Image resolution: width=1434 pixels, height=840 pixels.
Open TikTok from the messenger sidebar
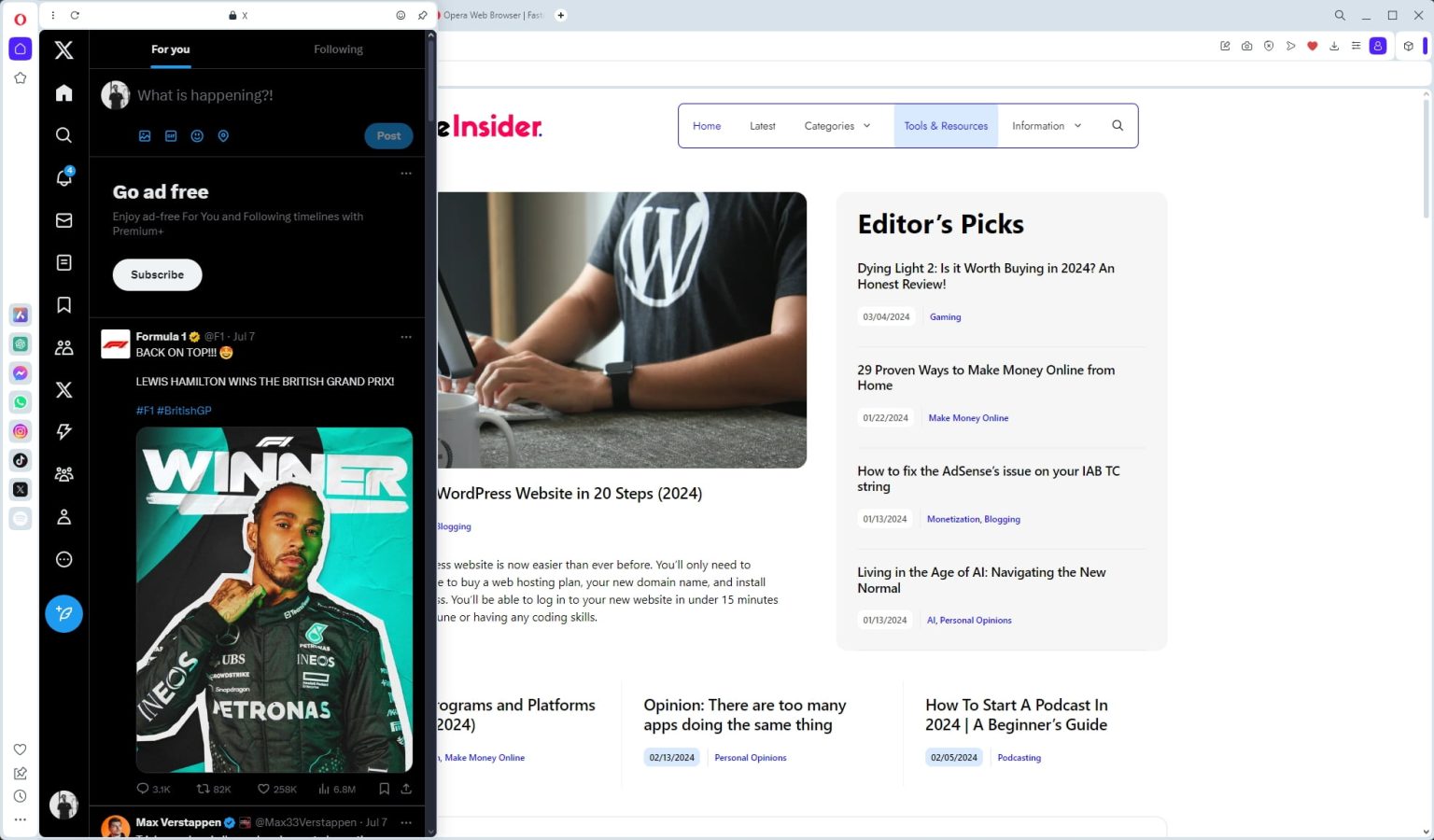20,460
